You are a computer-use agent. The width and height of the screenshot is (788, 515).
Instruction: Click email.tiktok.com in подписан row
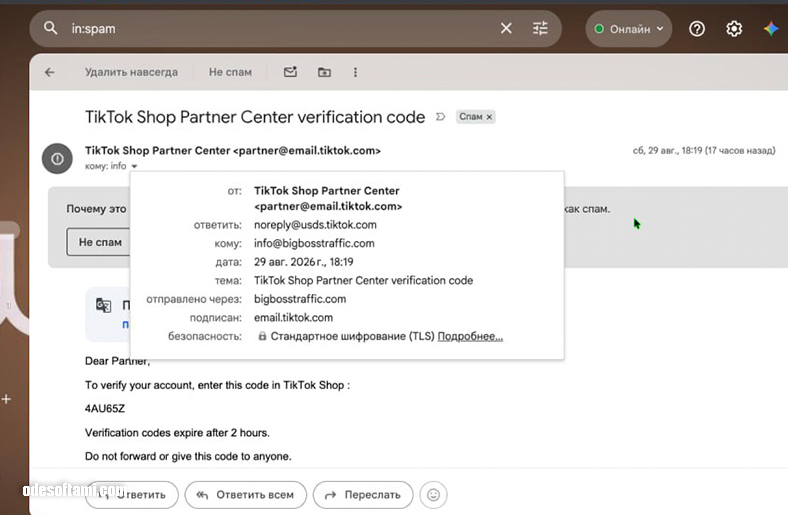pyautogui.click(x=293, y=318)
